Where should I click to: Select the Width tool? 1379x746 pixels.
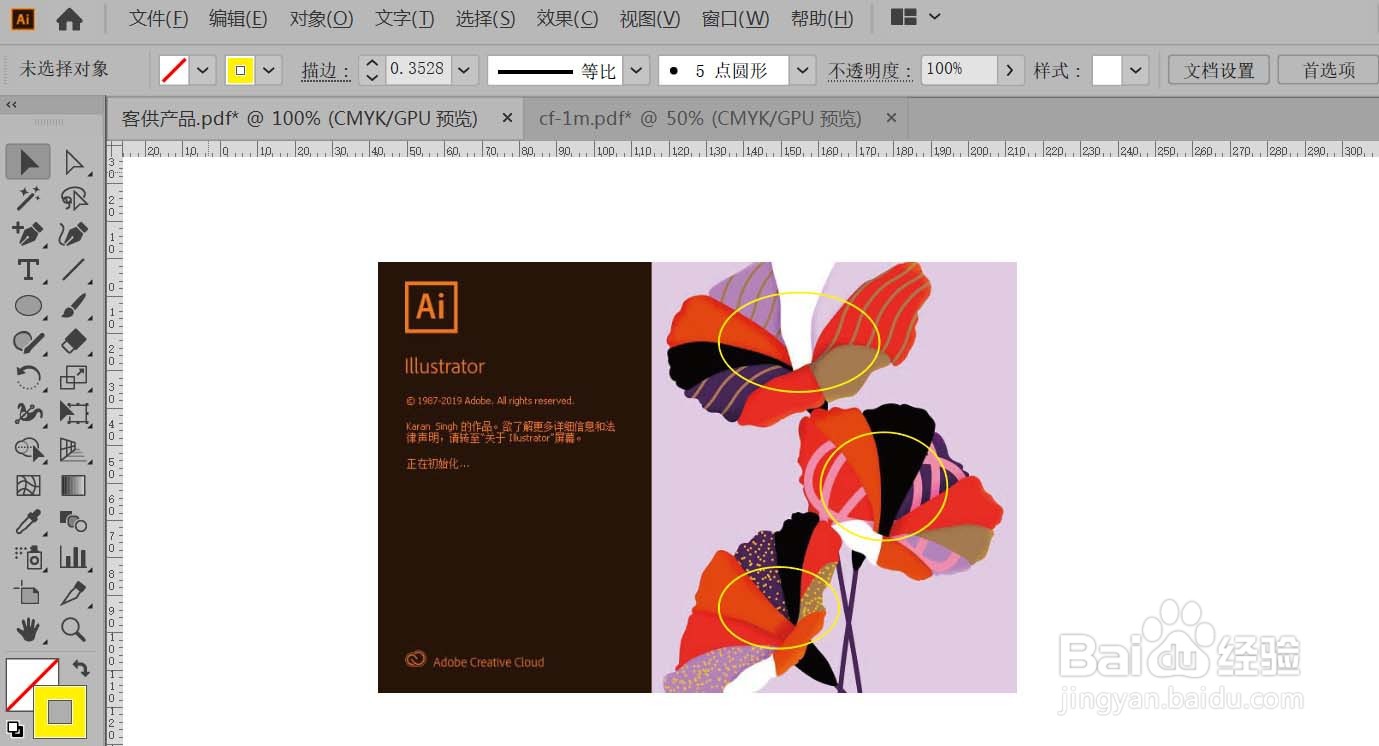pos(28,413)
